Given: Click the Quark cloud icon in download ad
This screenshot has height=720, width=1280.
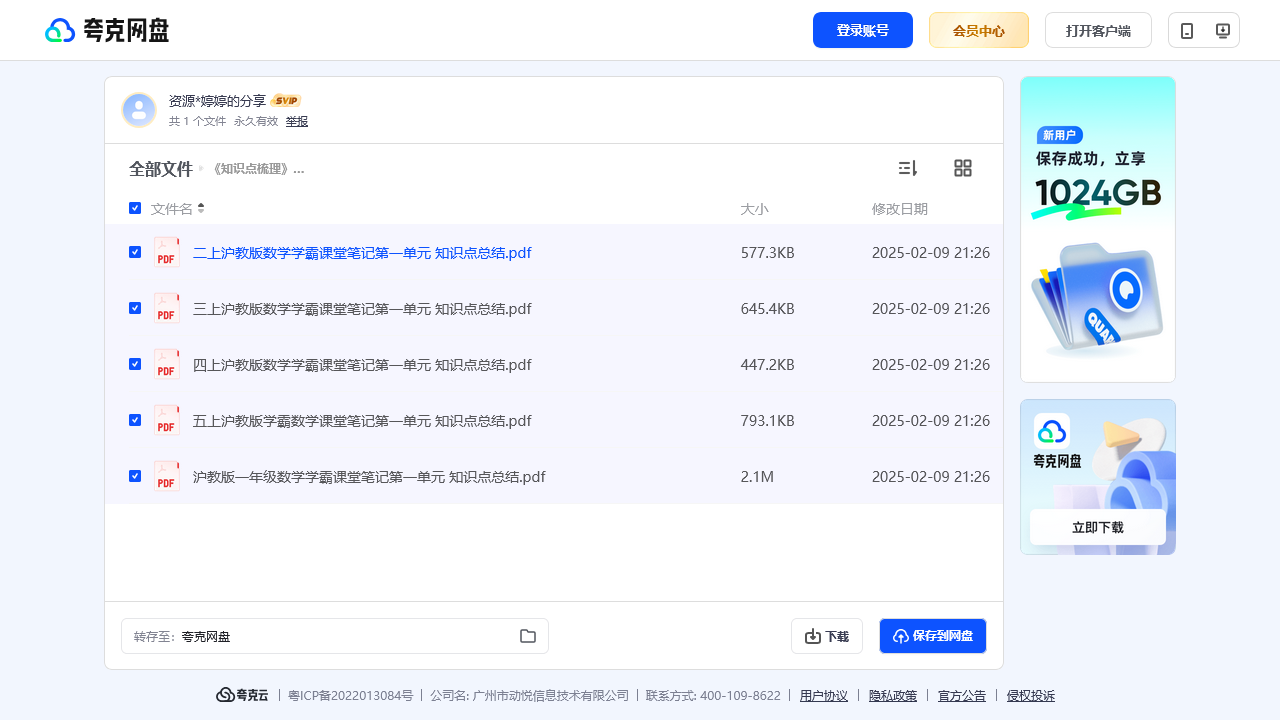Looking at the screenshot, I should [1052, 431].
